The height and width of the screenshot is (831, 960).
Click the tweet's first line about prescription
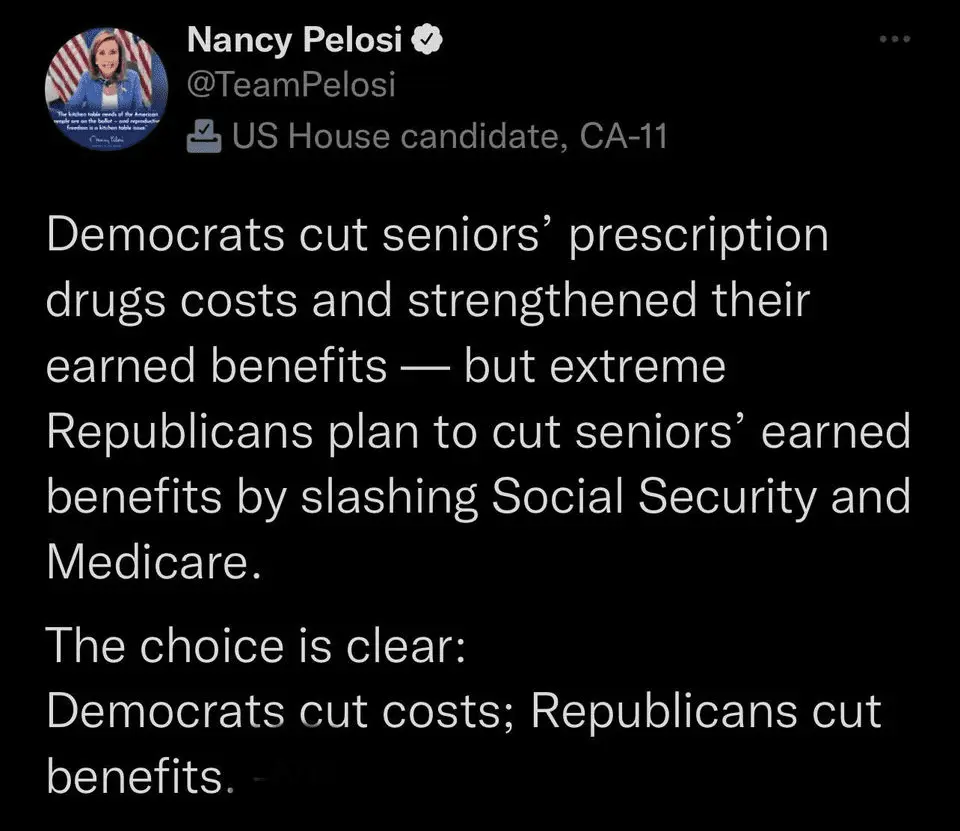click(x=438, y=236)
